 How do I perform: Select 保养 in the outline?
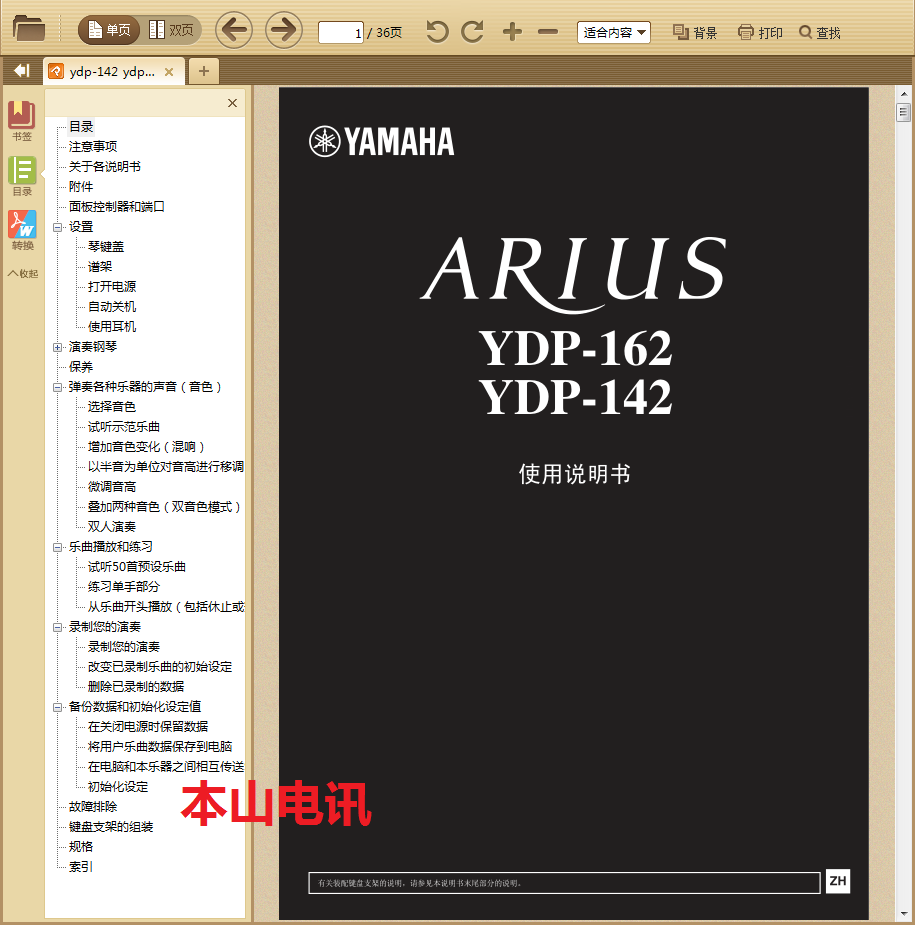pos(81,366)
